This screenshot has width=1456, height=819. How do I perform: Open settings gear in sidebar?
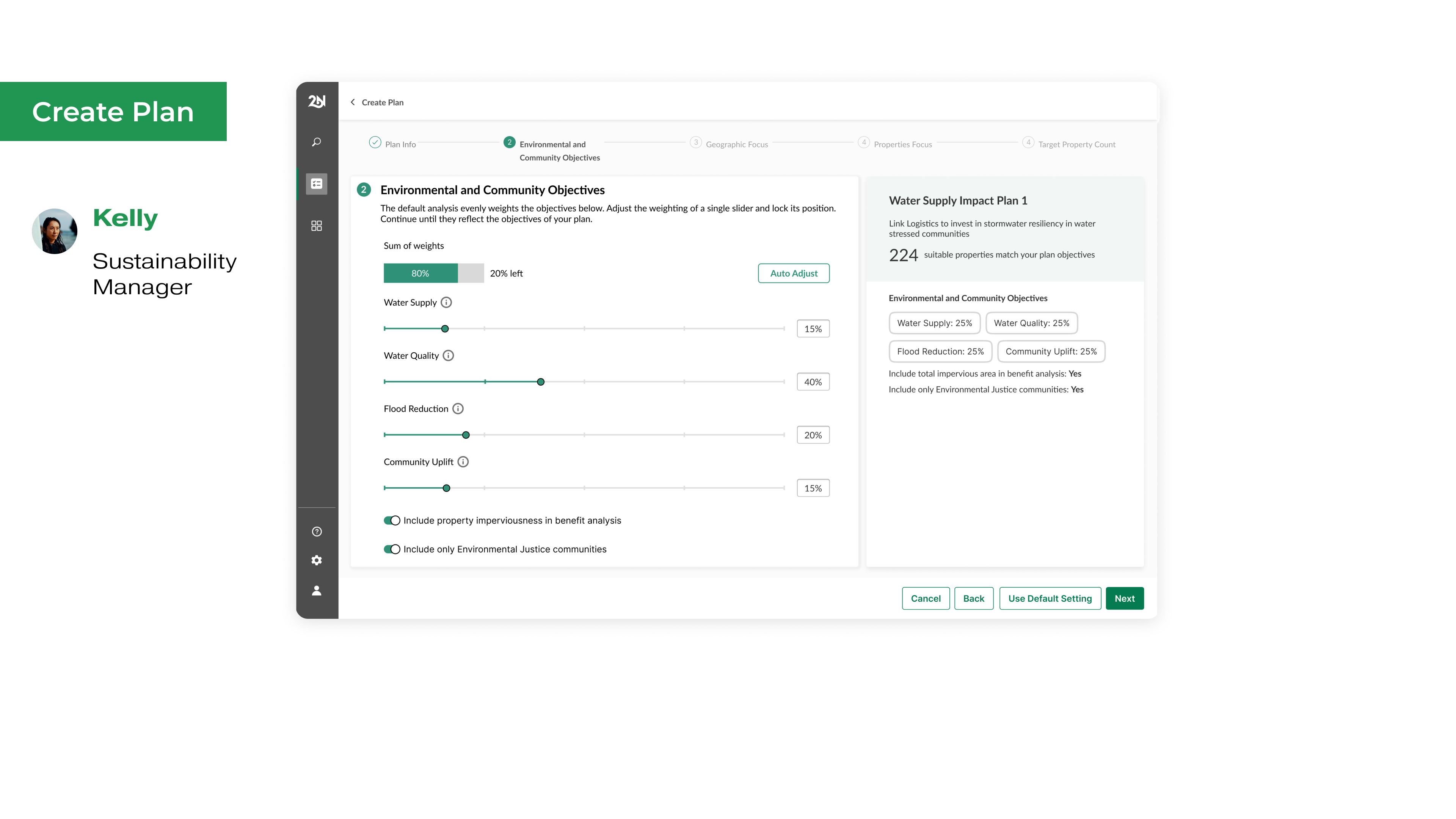[x=317, y=560]
